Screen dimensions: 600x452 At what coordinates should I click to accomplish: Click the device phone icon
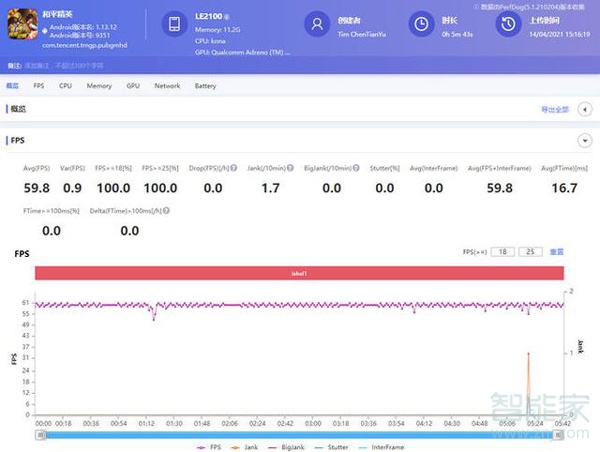[174, 24]
